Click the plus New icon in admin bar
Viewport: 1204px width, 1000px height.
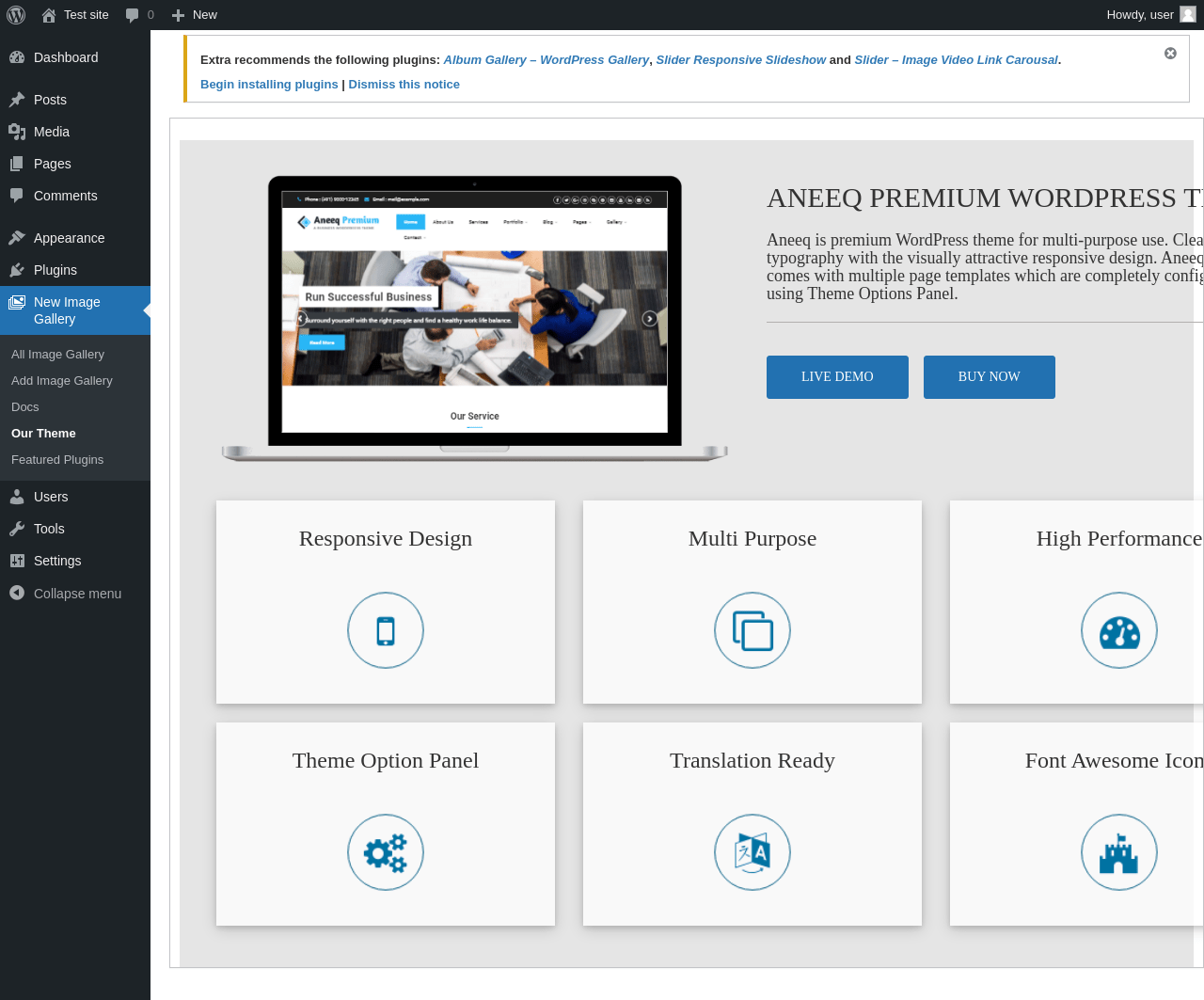pos(178,15)
